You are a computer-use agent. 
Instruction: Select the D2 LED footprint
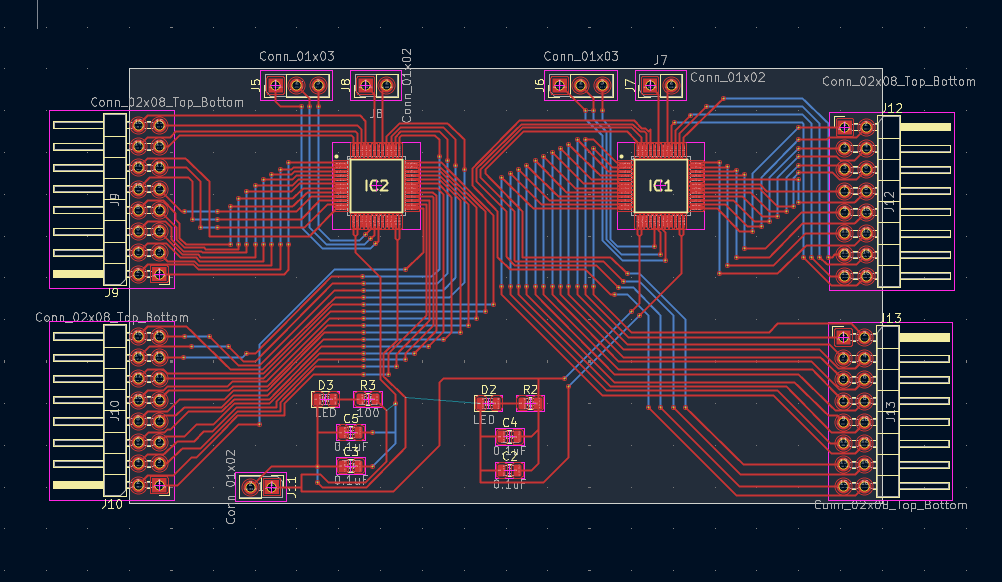point(488,403)
